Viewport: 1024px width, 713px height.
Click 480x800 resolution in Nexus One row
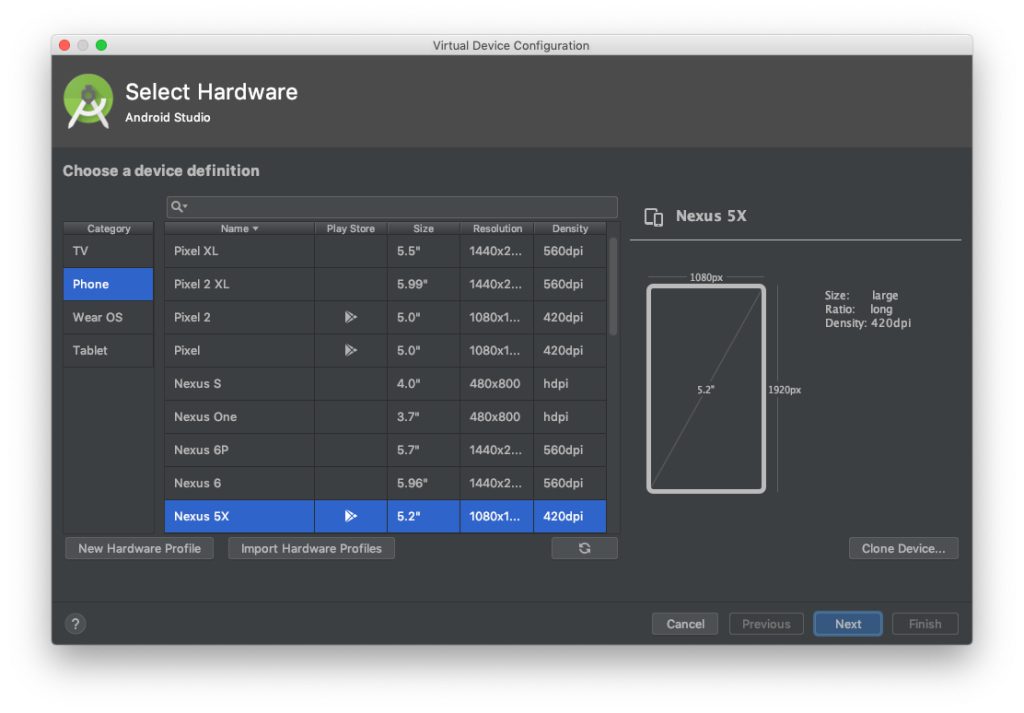coord(494,417)
